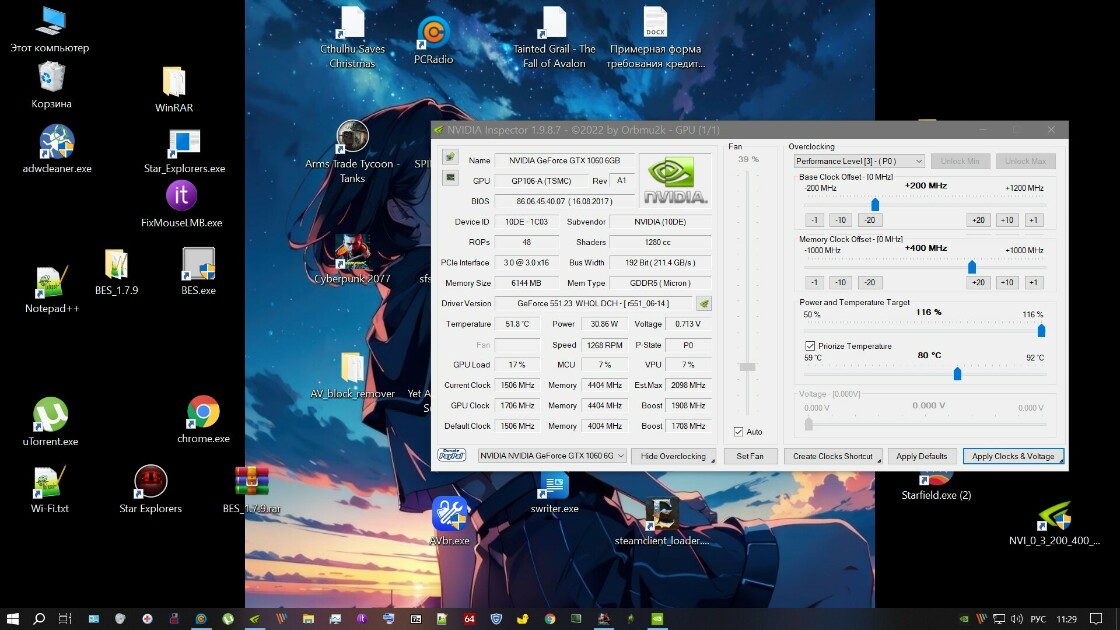This screenshot has width=1120, height=630.
Task: Open the BES_1.7.9 folder
Action: point(116,272)
